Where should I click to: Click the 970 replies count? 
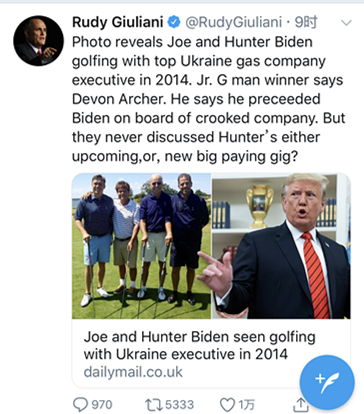102,405
